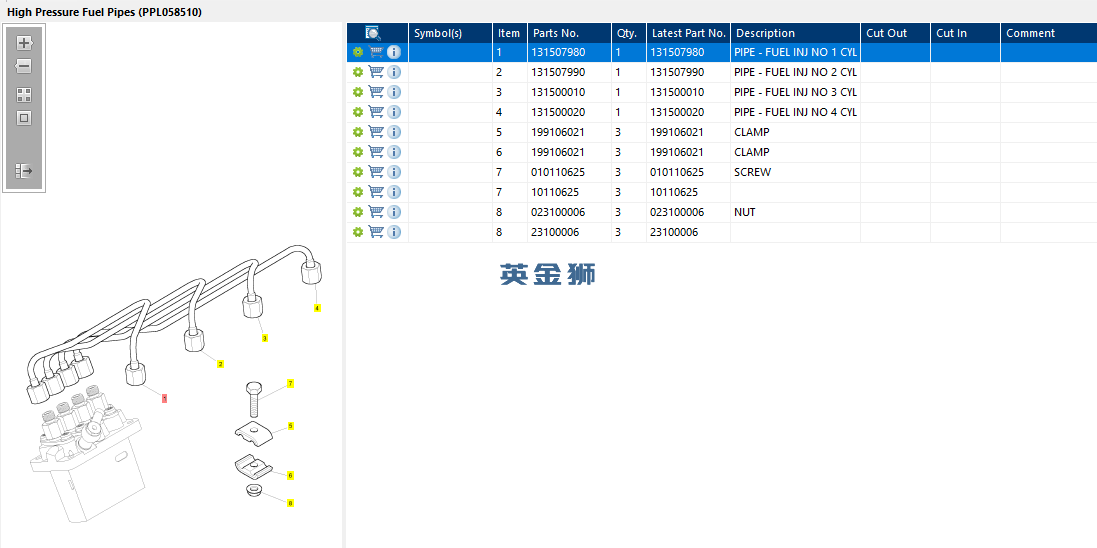Open info for part 131500020

(394, 112)
